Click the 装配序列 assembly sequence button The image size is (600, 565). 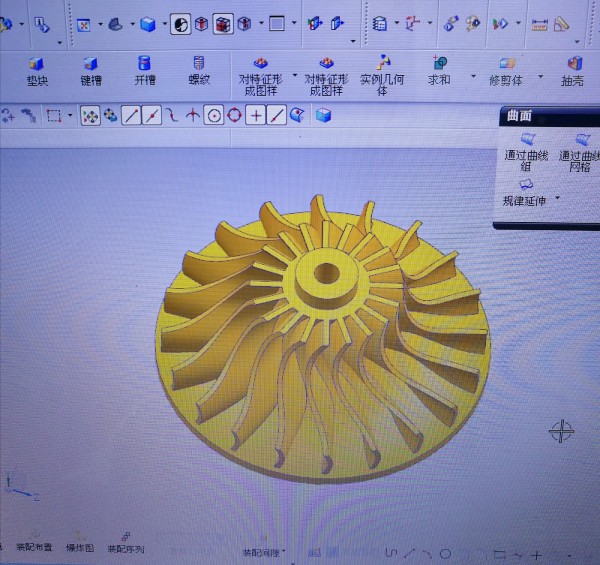(126, 544)
